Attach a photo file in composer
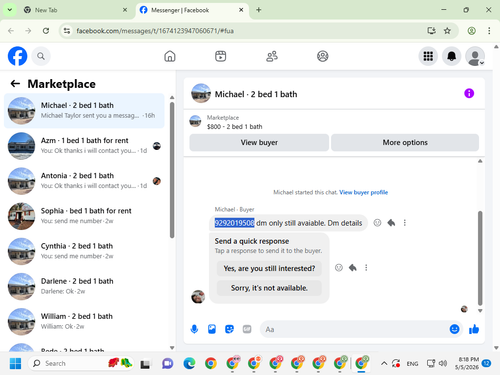 [212, 329]
